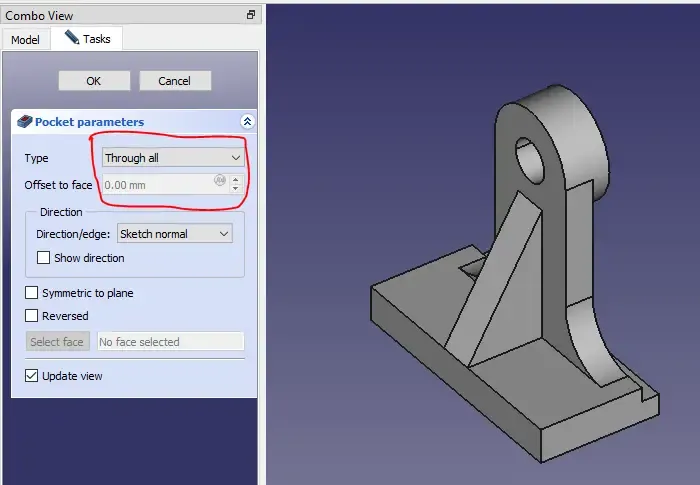The image size is (700, 485).
Task: Click the No face selected field
Action: [x=171, y=342]
